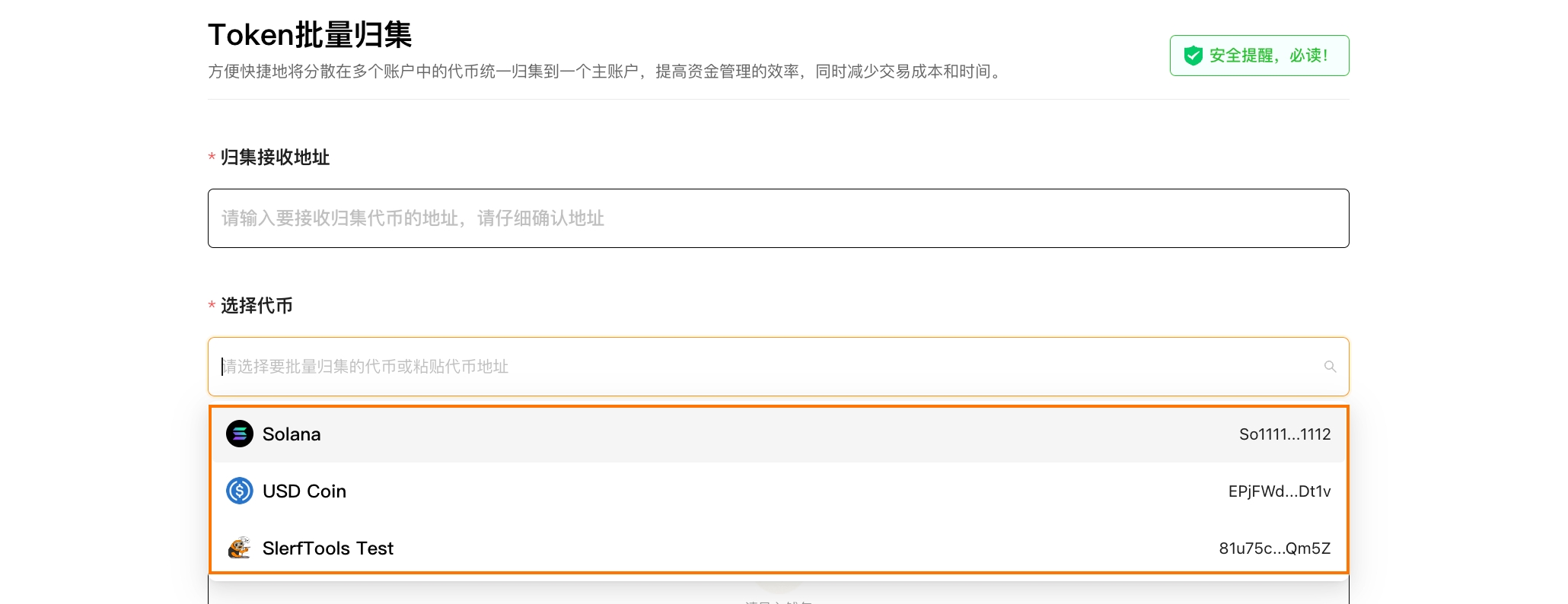Image resolution: width=1568 pixels, height=604 pixels.
Task: Focus the 归集接收地址 address input field
Action: click(778, 218)
